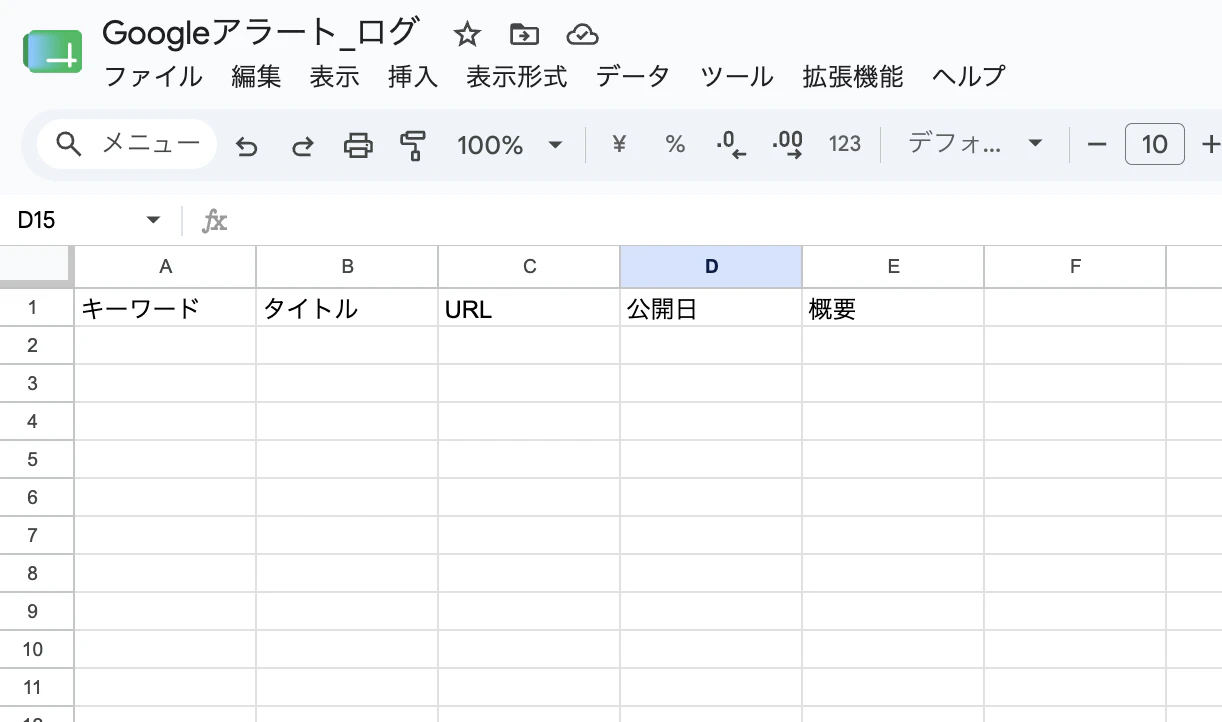1222x722 pixels.
Task: Apply yen currency format
Action: pos(619,145)
